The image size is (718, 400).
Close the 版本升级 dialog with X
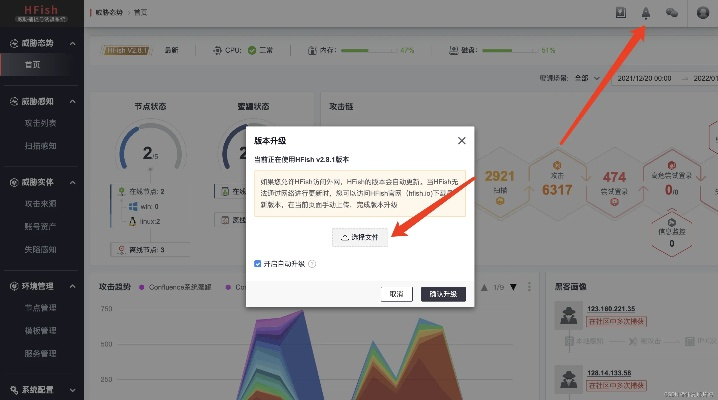pos(461,141)
